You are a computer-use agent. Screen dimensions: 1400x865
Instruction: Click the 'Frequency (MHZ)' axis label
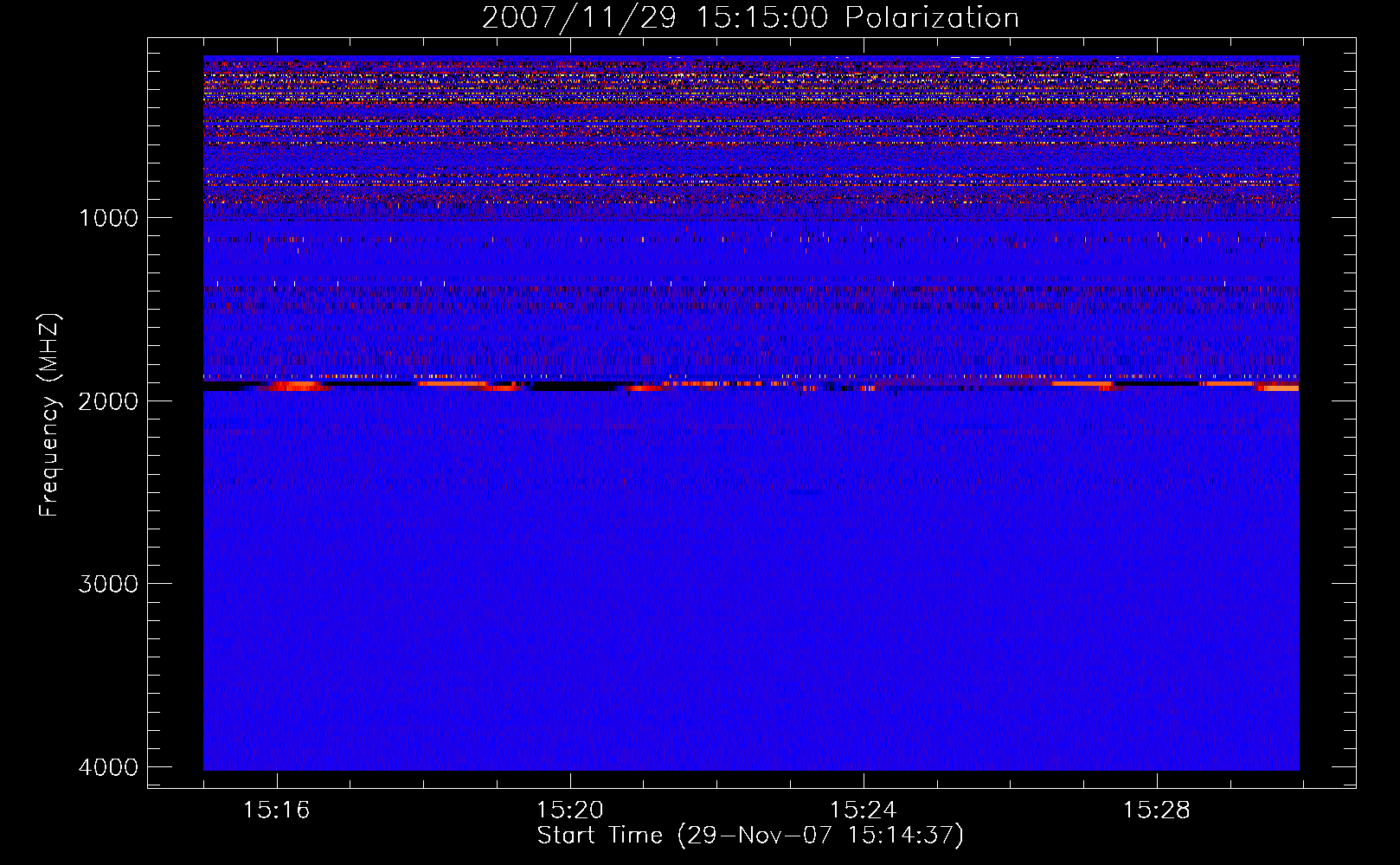coord(49,415)
